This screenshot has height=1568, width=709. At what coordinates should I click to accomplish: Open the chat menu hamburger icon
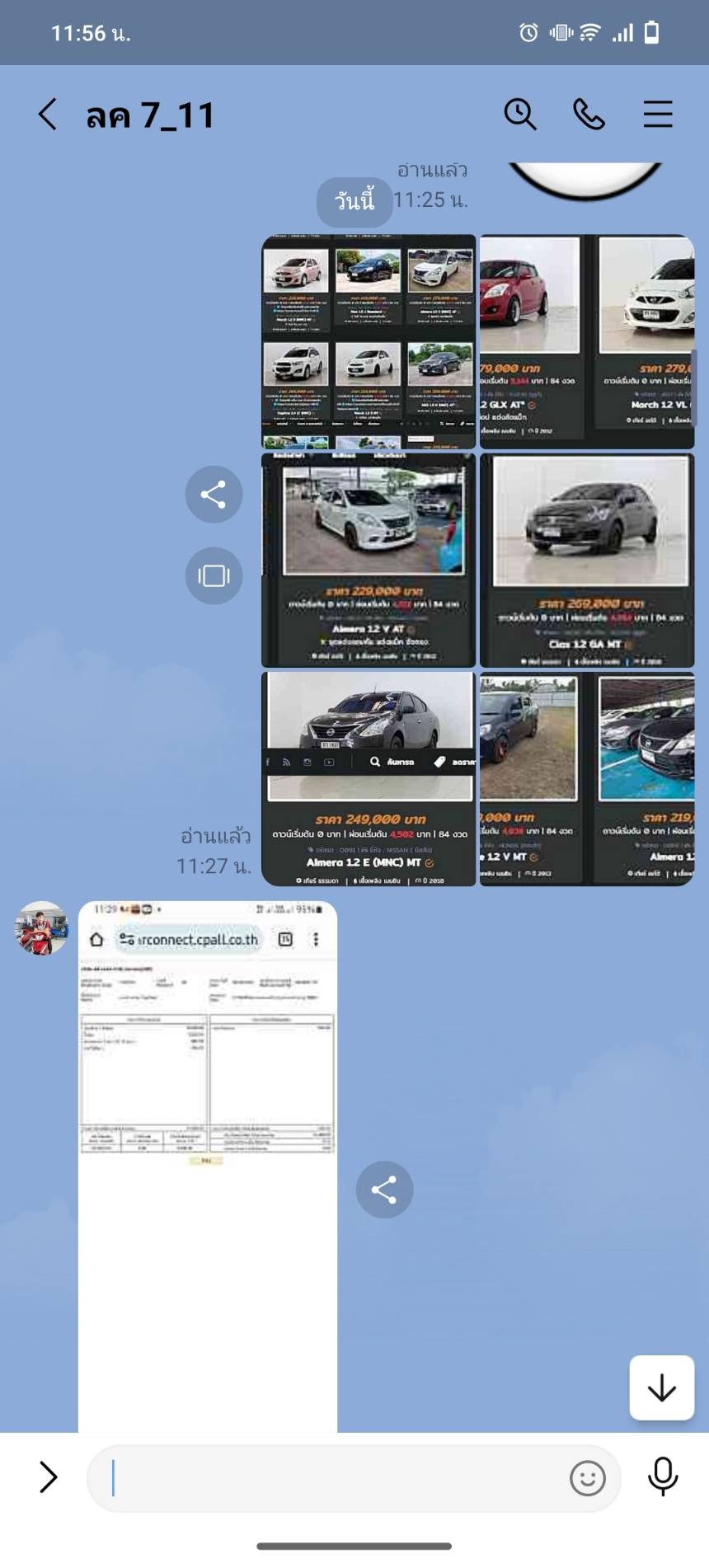tap(658, 115)
